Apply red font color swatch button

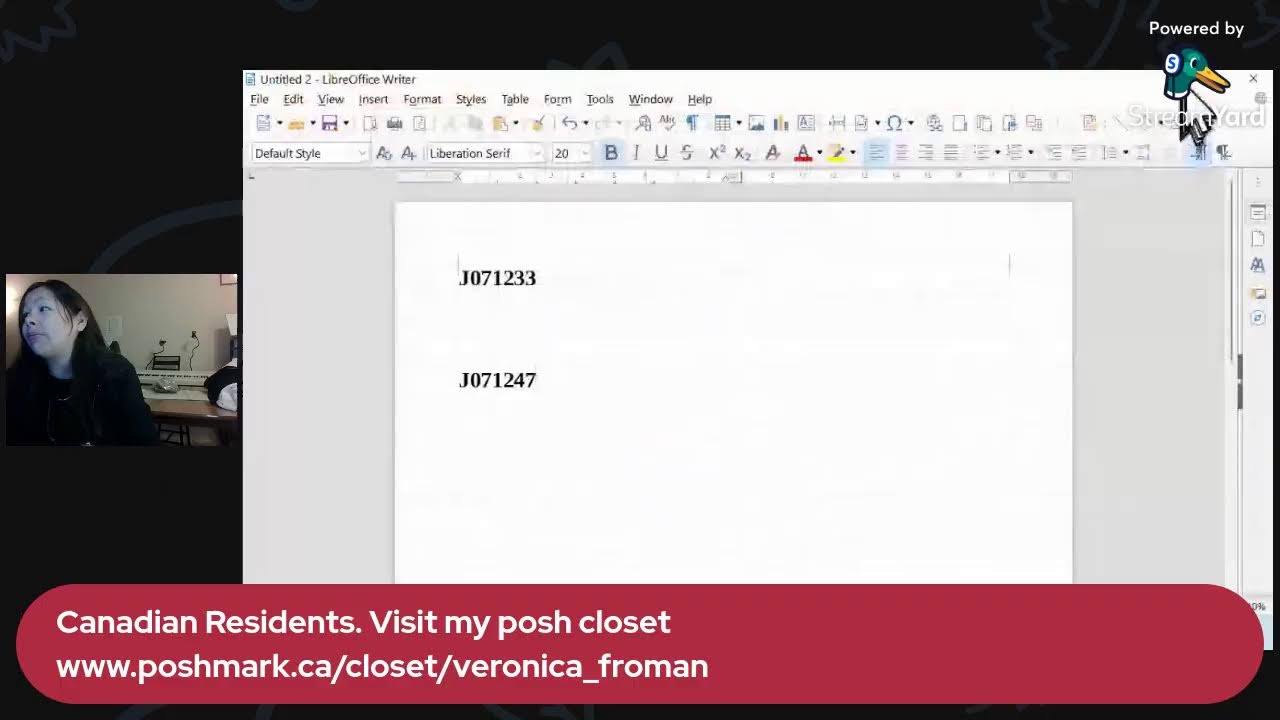802,153
